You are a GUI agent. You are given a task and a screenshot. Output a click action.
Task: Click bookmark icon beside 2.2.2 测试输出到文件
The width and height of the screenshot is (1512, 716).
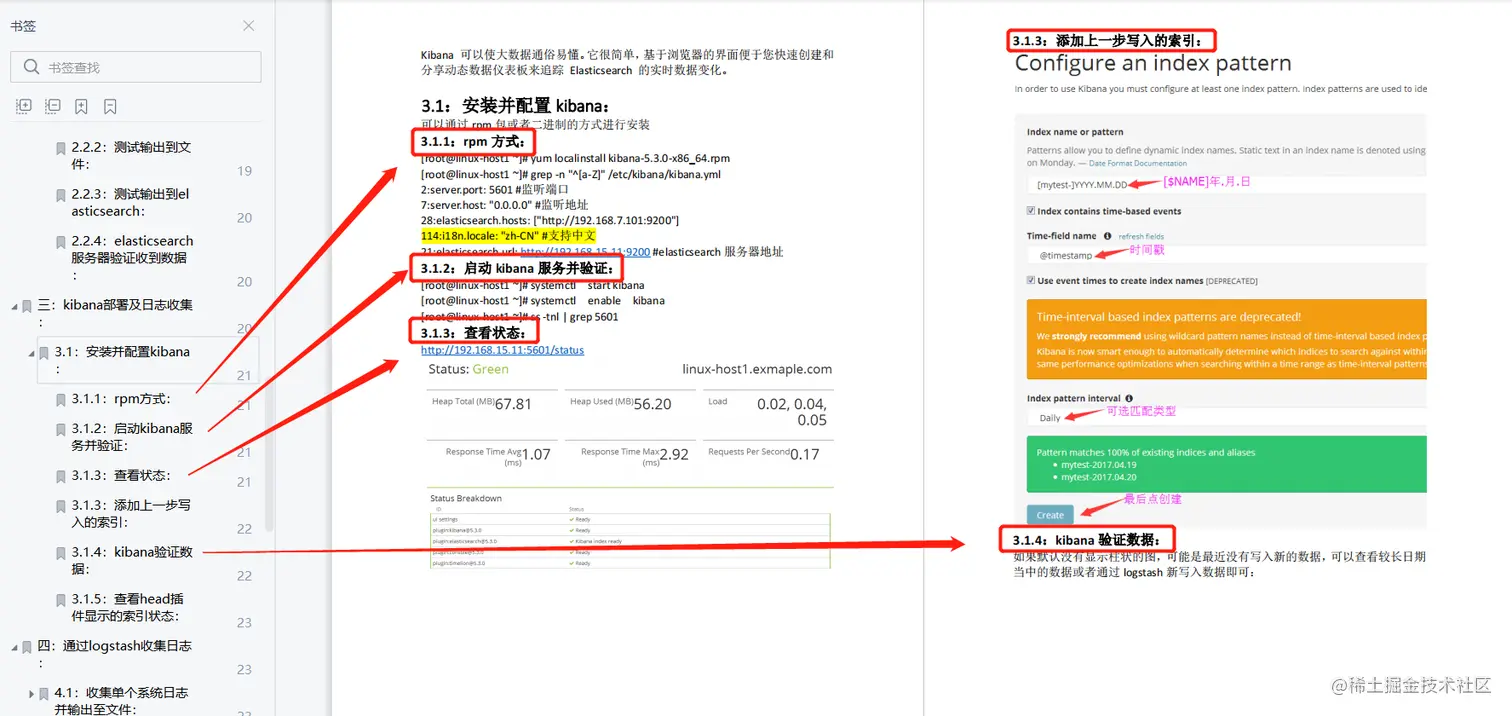tap(61, 148)
